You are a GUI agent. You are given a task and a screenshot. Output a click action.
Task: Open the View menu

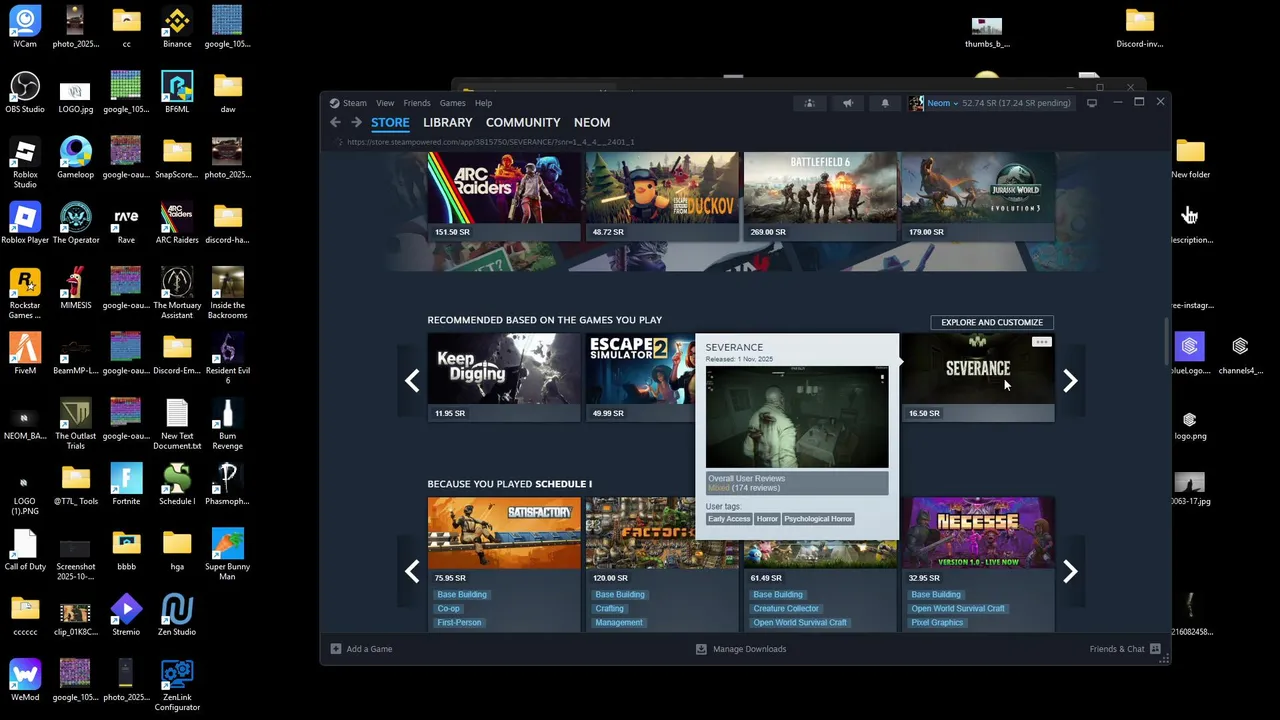[385, 103]
